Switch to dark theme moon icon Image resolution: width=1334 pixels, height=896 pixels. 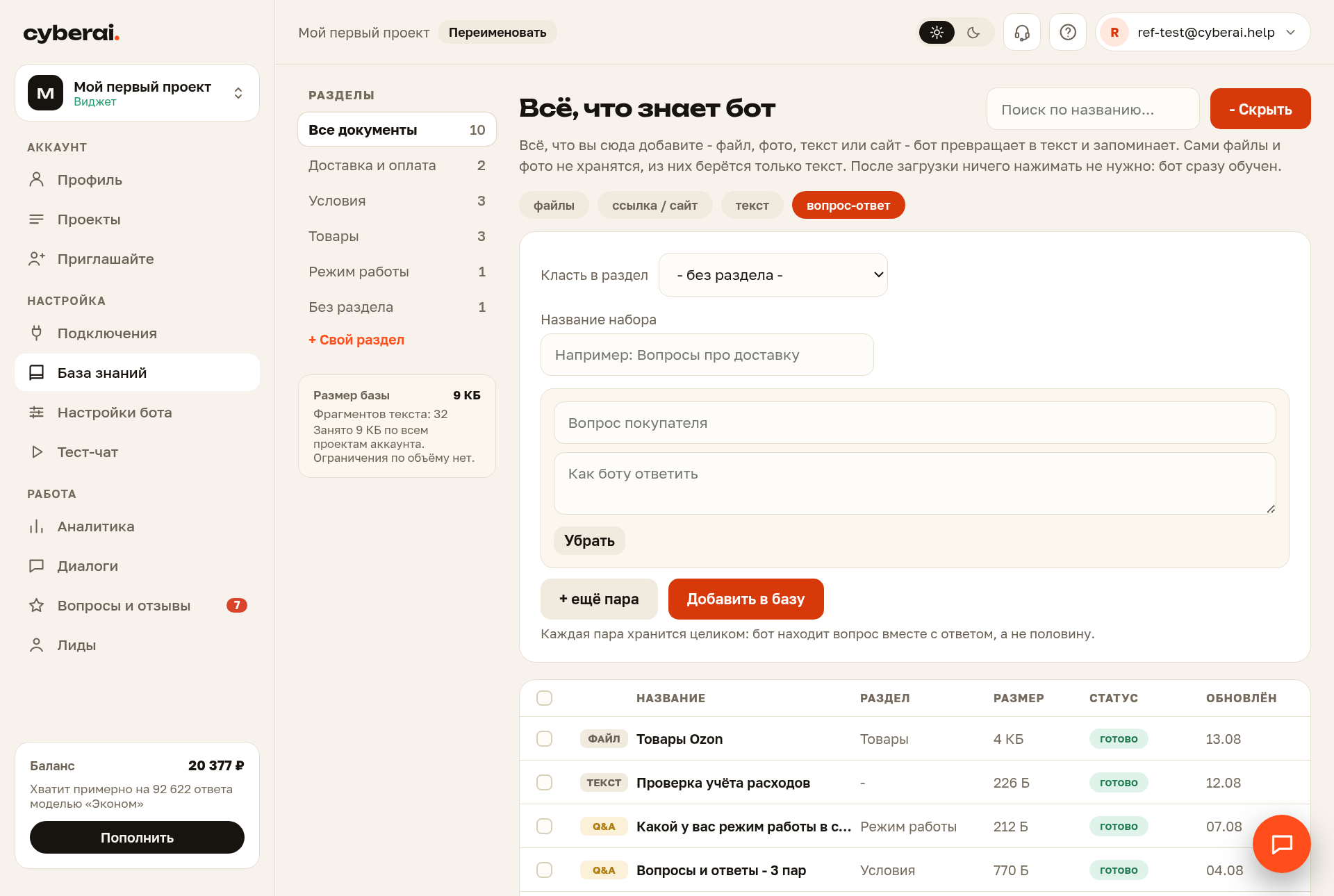973,33
